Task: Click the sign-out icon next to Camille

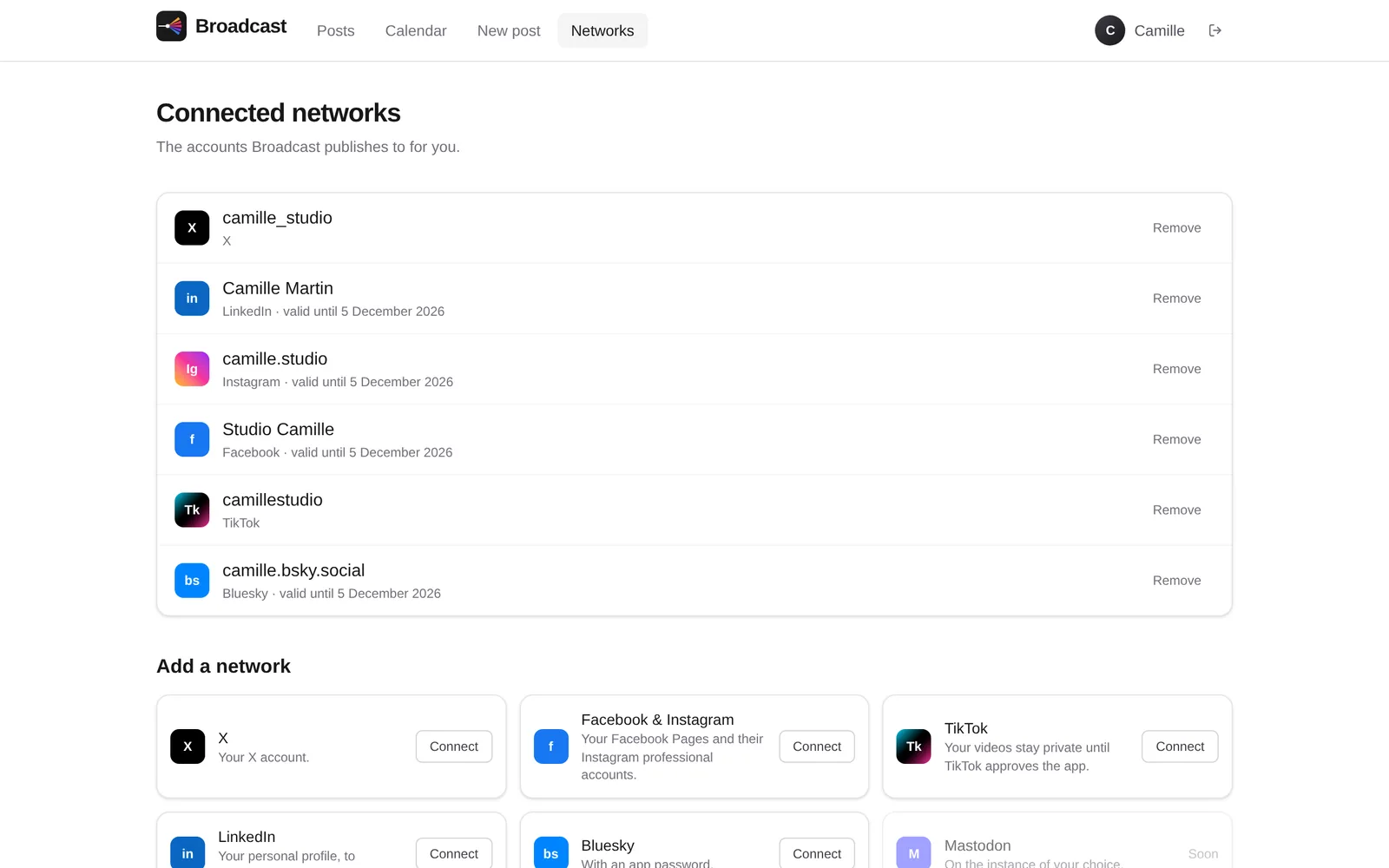Action: (1215, 30)
